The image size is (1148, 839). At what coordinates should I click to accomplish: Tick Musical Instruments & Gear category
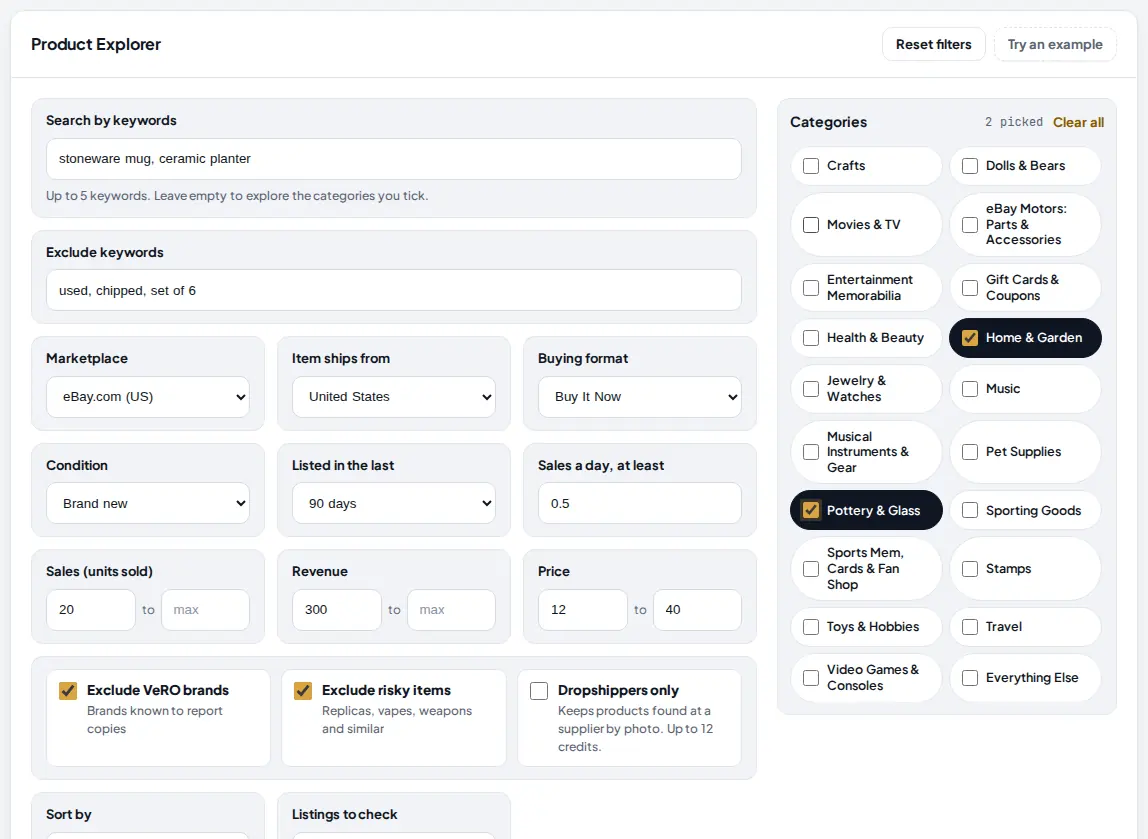pyautogui.click(x=811, y=452)
